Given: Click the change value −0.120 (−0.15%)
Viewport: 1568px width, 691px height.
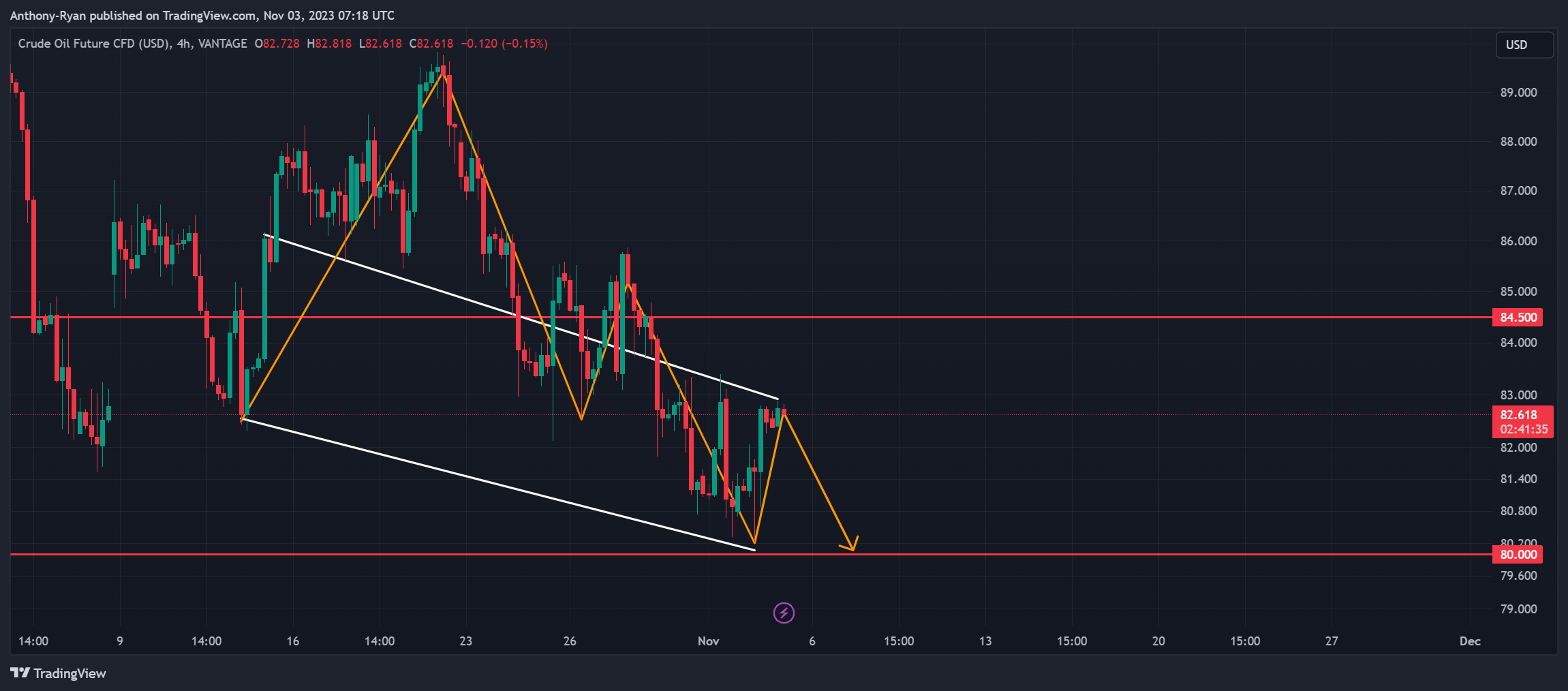Looking at the screenshot, I should 504,44.
